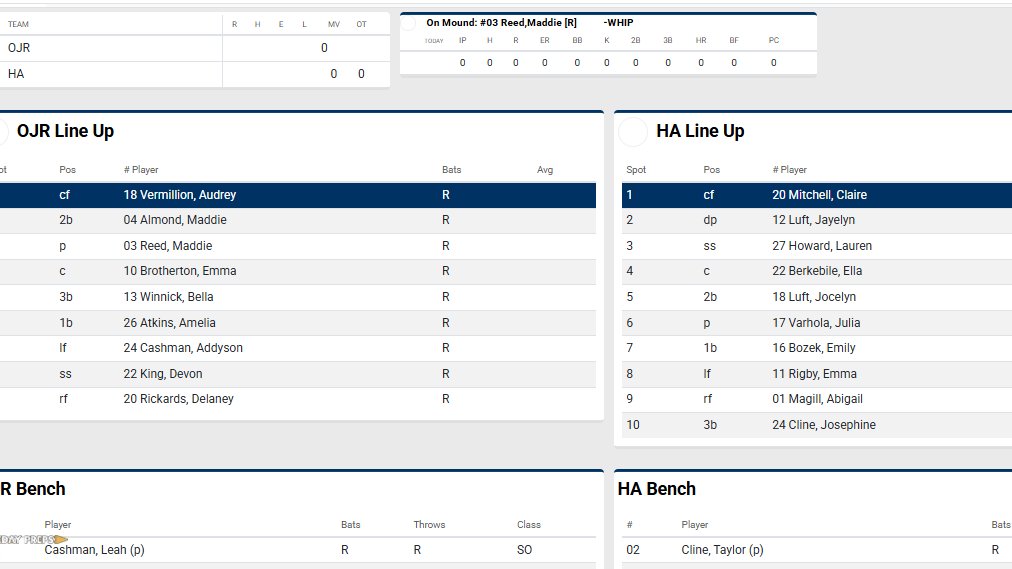Image resolution: width=1012 pixels, height=569 pixels.
Task: Select HA player 22 Berkebile, Ella
Action: click(817, 271)
